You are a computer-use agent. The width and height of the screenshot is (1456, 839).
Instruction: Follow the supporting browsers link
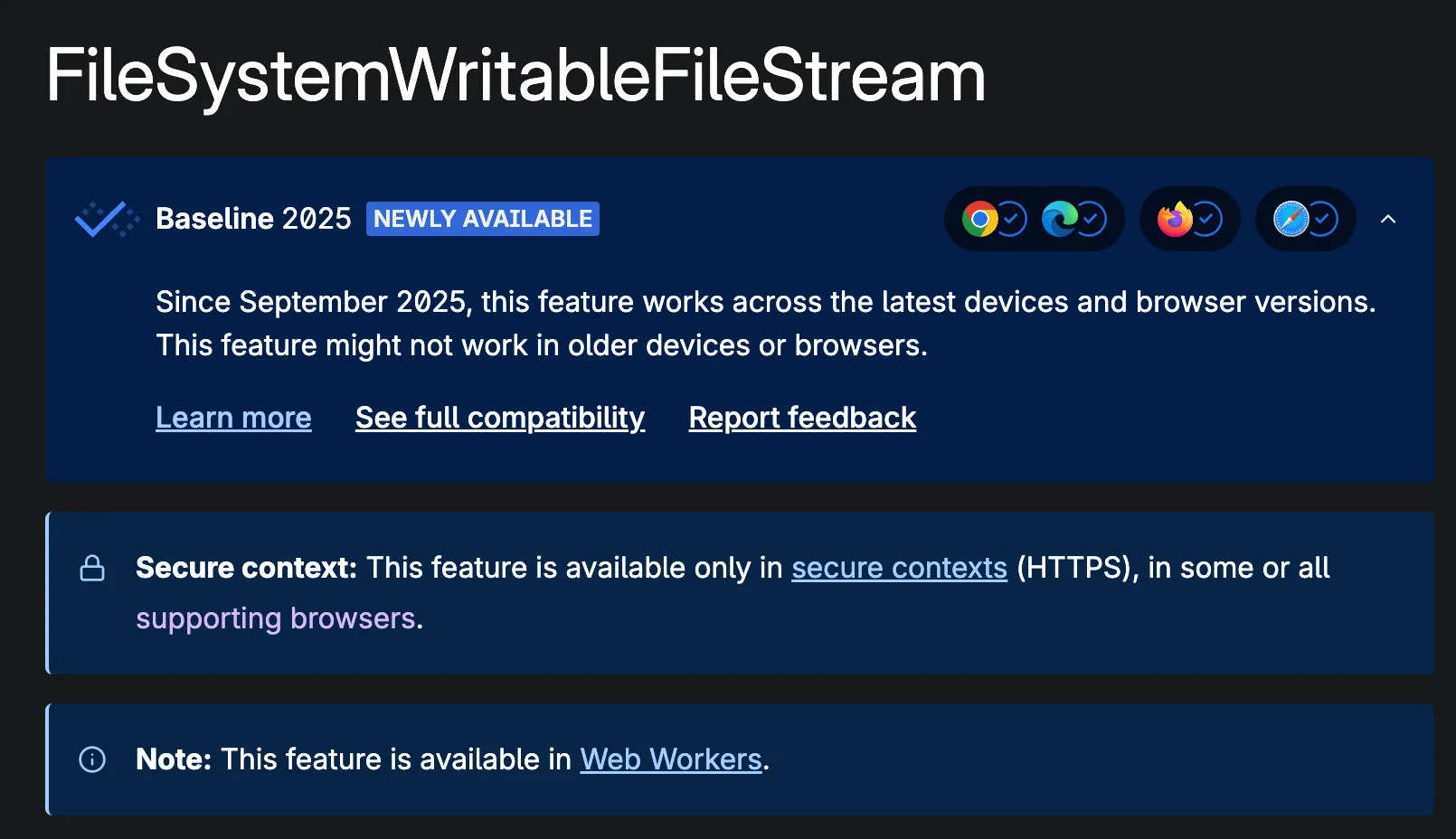click(x=276, y=618)
